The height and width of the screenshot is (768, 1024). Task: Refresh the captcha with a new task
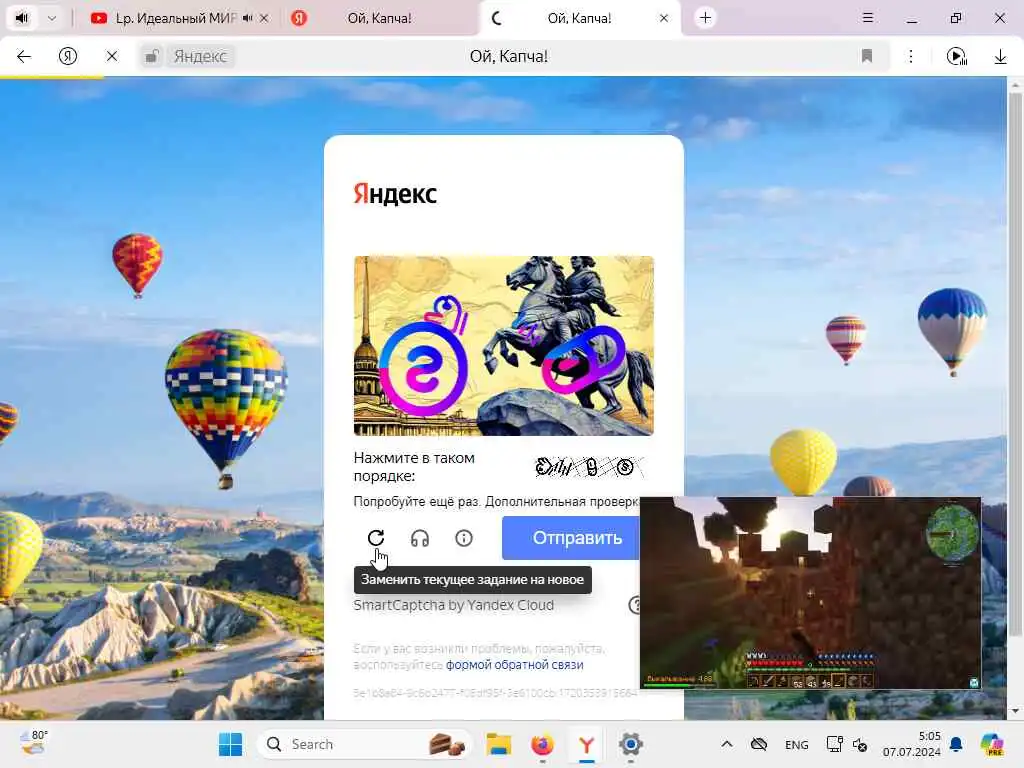click(376, 538)
